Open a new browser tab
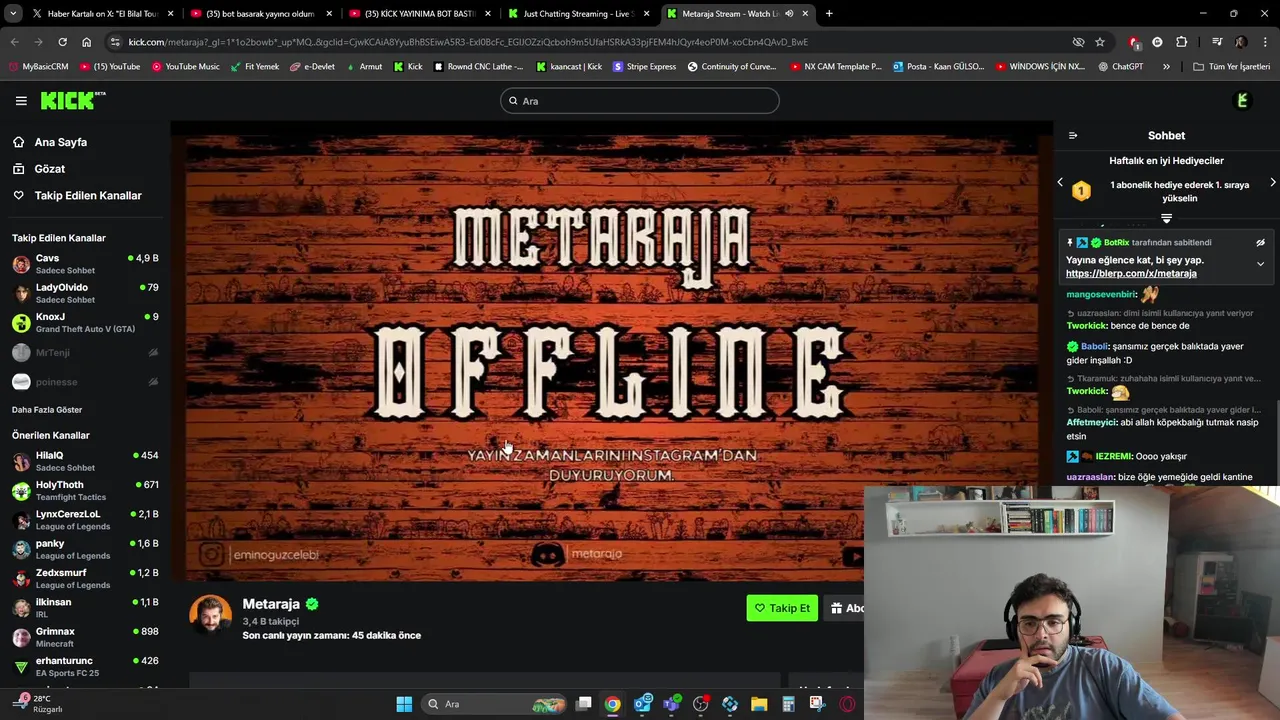This screenshot has width=1280, height=720. click(829, 14)
